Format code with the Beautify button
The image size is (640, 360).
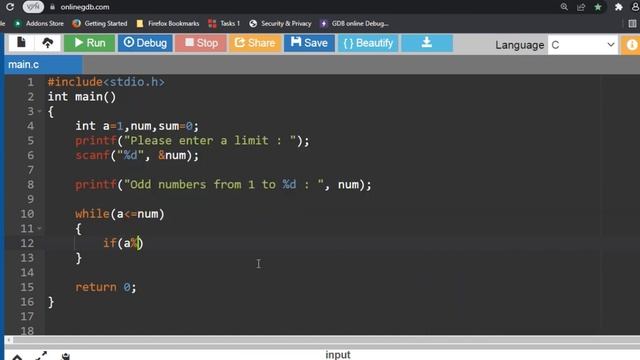click(368, 43)
